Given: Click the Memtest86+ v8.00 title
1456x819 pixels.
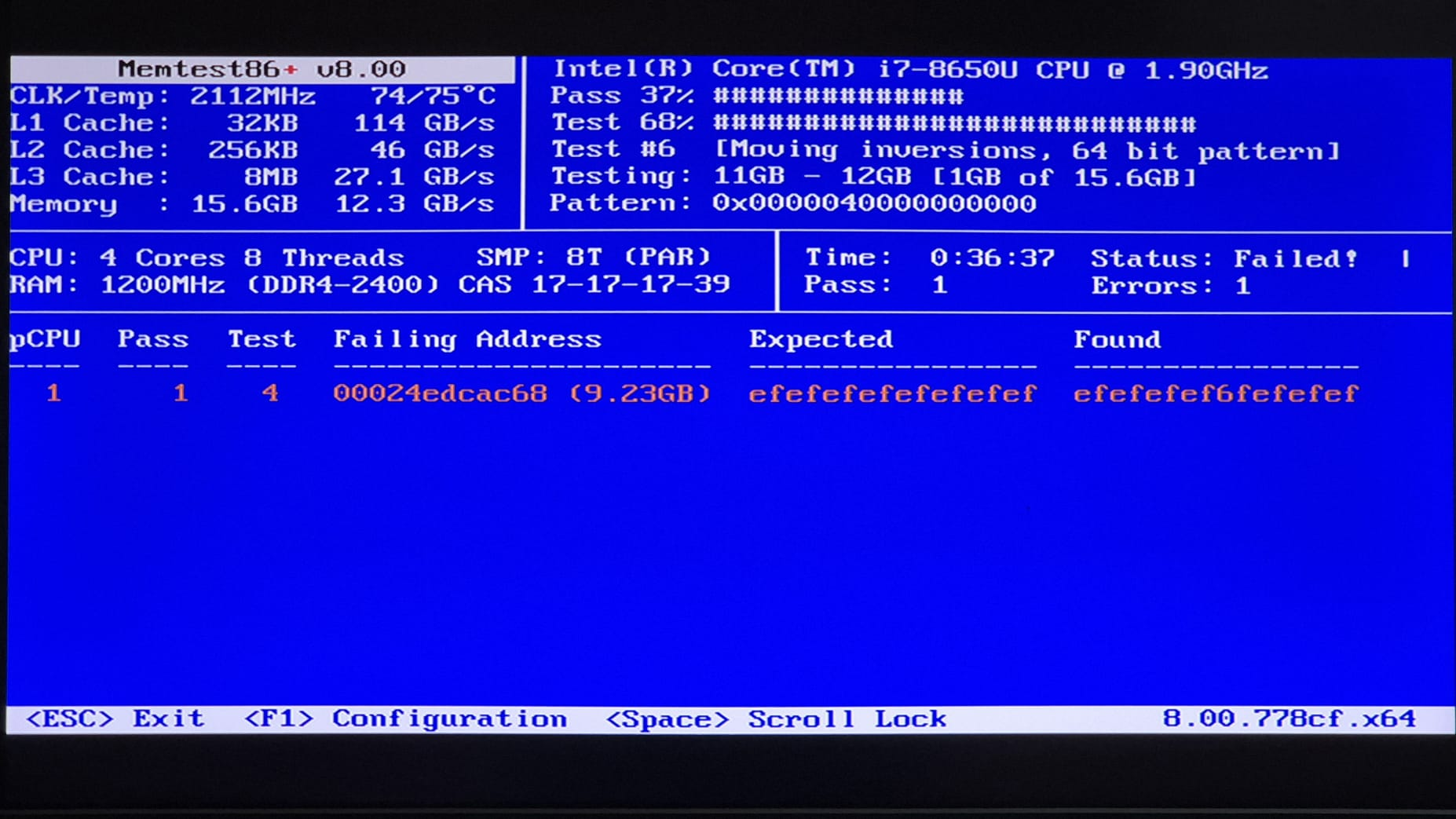Looking at the screenshot, I should [x=262, y=69].
